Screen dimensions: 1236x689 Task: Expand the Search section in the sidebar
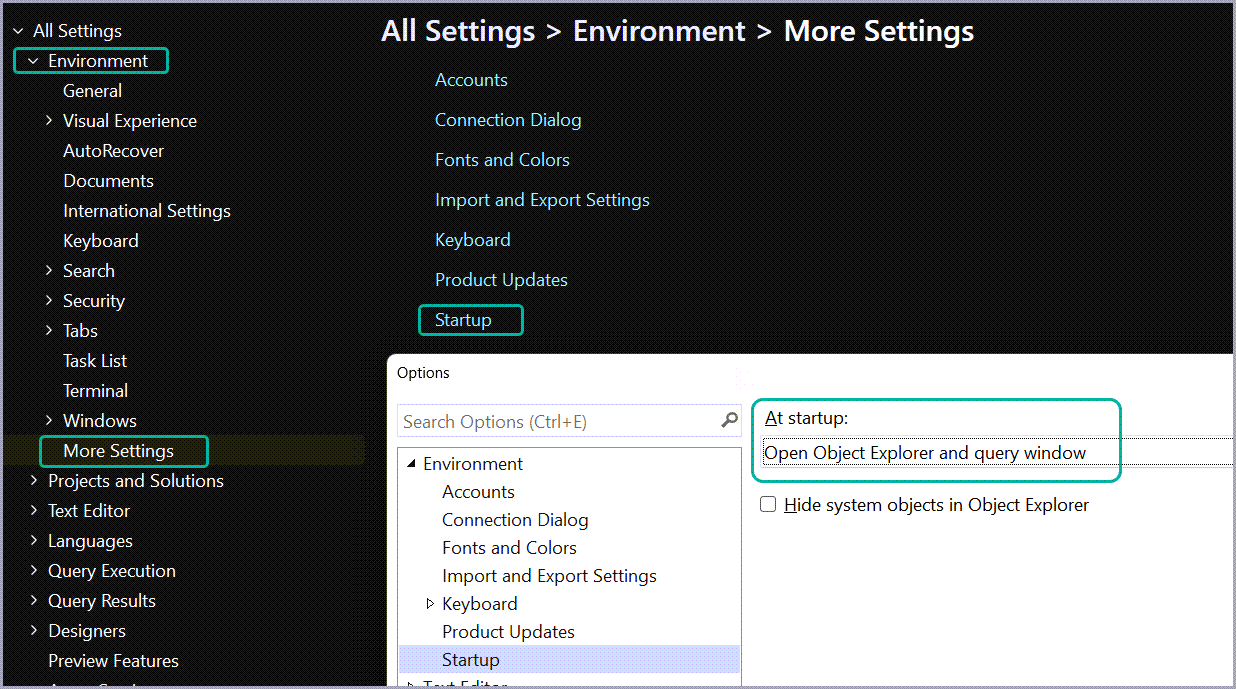click(49, 270)
